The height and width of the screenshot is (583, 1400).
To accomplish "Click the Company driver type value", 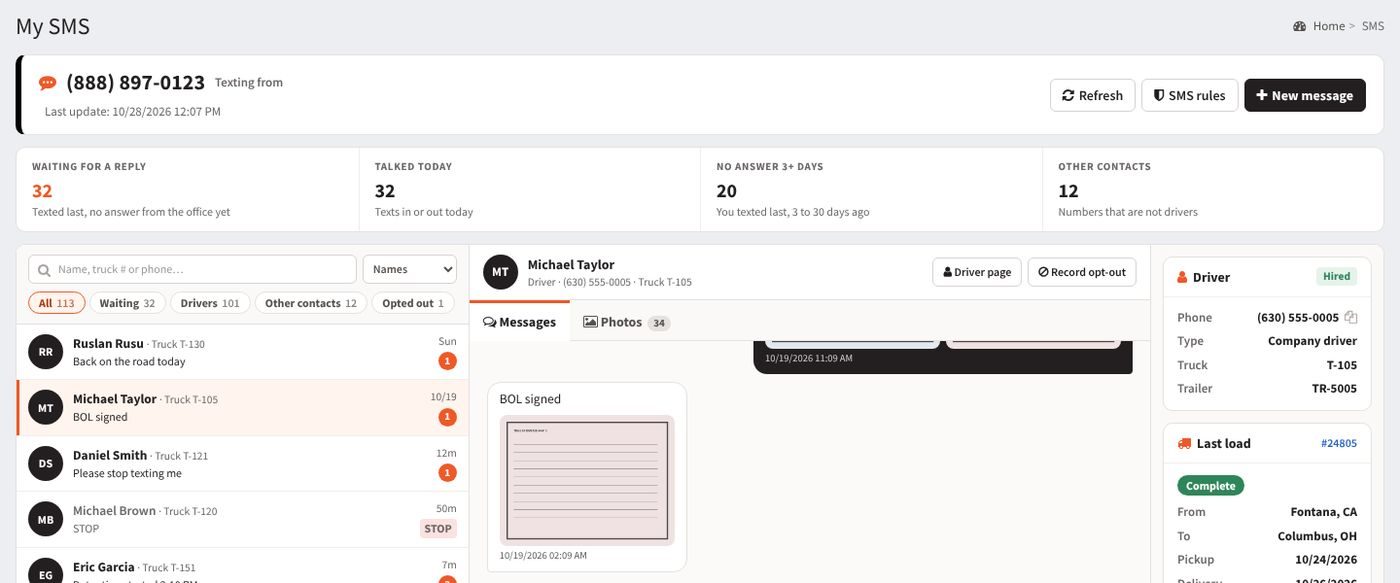I will tap(1310, 341).
